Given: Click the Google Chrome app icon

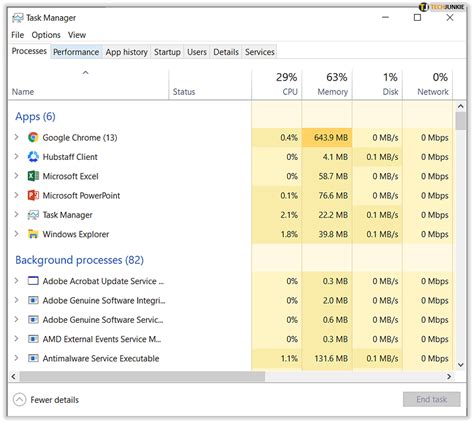Looking at the screenshot, I should tap(33, 137).
